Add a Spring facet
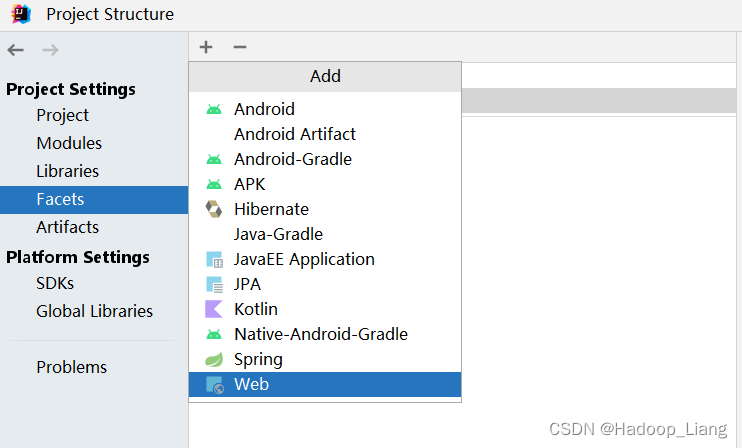Screen dimensions: 742x448 point(325,360)
